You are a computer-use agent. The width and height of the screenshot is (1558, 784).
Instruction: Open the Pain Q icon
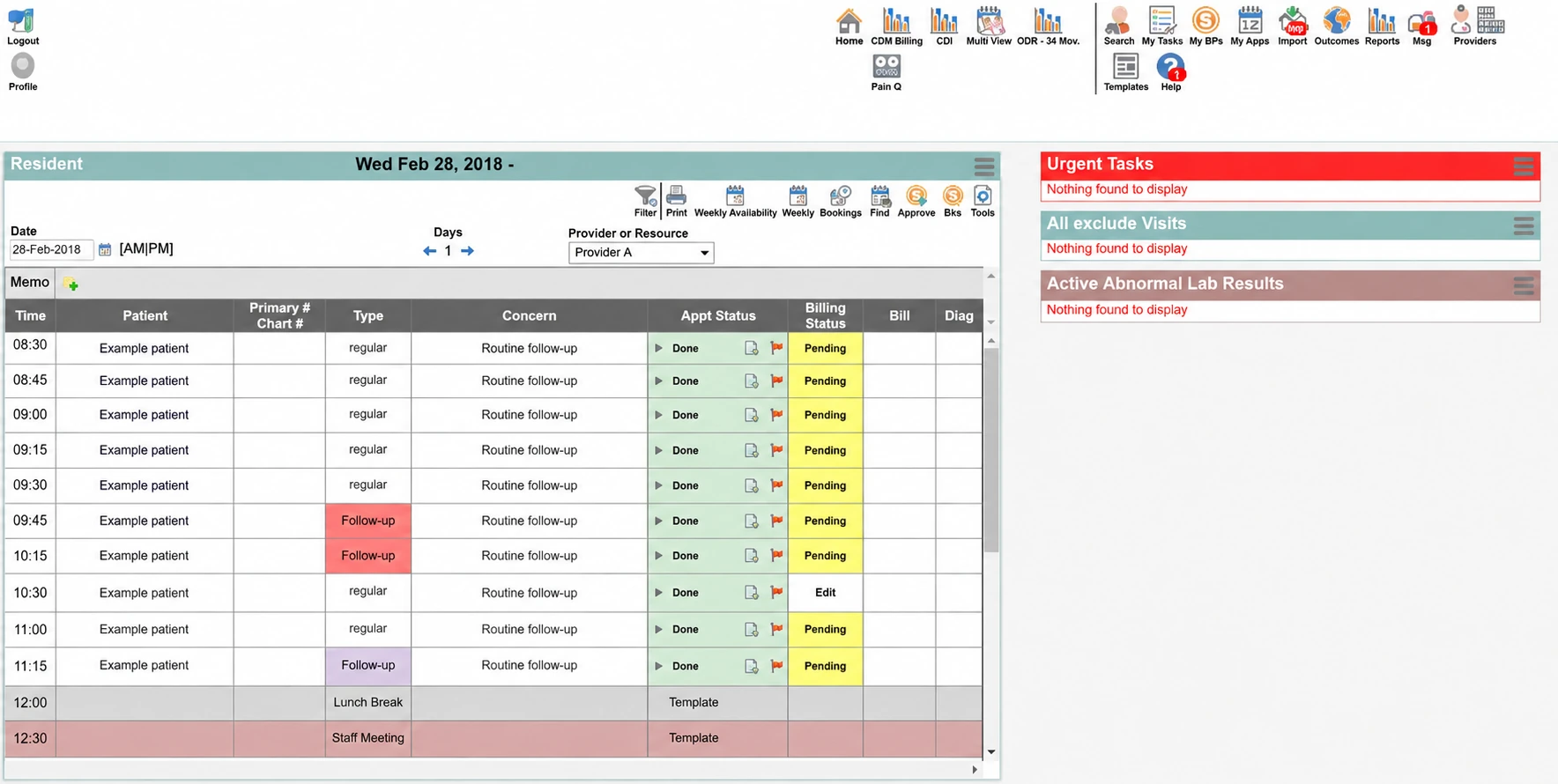point(887,66)
